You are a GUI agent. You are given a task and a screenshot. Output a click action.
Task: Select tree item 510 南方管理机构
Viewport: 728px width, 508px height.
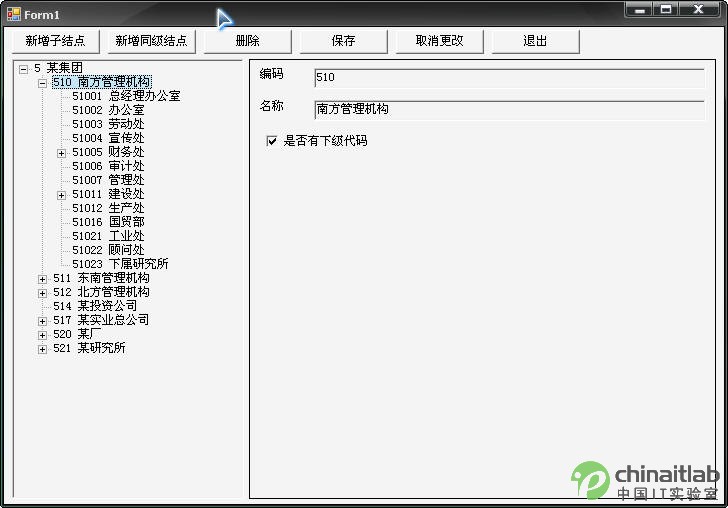[x=101, y=82]
